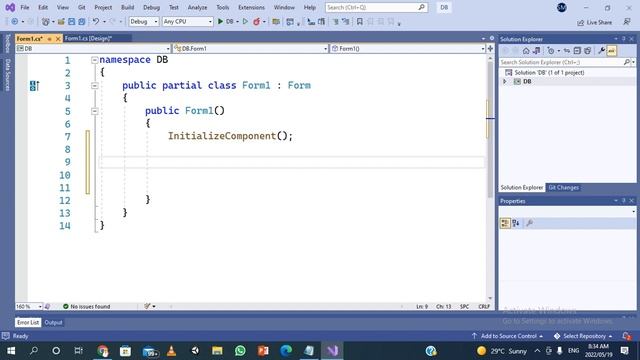Click Search Solution Explorer field

(567, 62)
